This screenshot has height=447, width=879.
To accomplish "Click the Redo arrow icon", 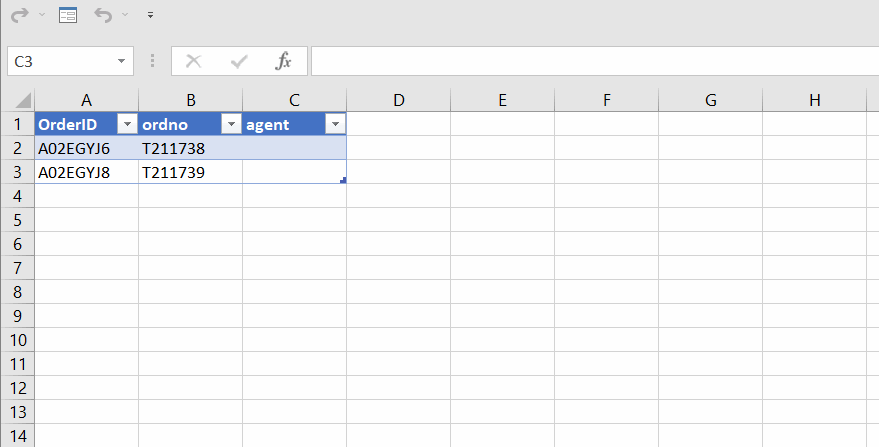I will (x=18, y=15).
